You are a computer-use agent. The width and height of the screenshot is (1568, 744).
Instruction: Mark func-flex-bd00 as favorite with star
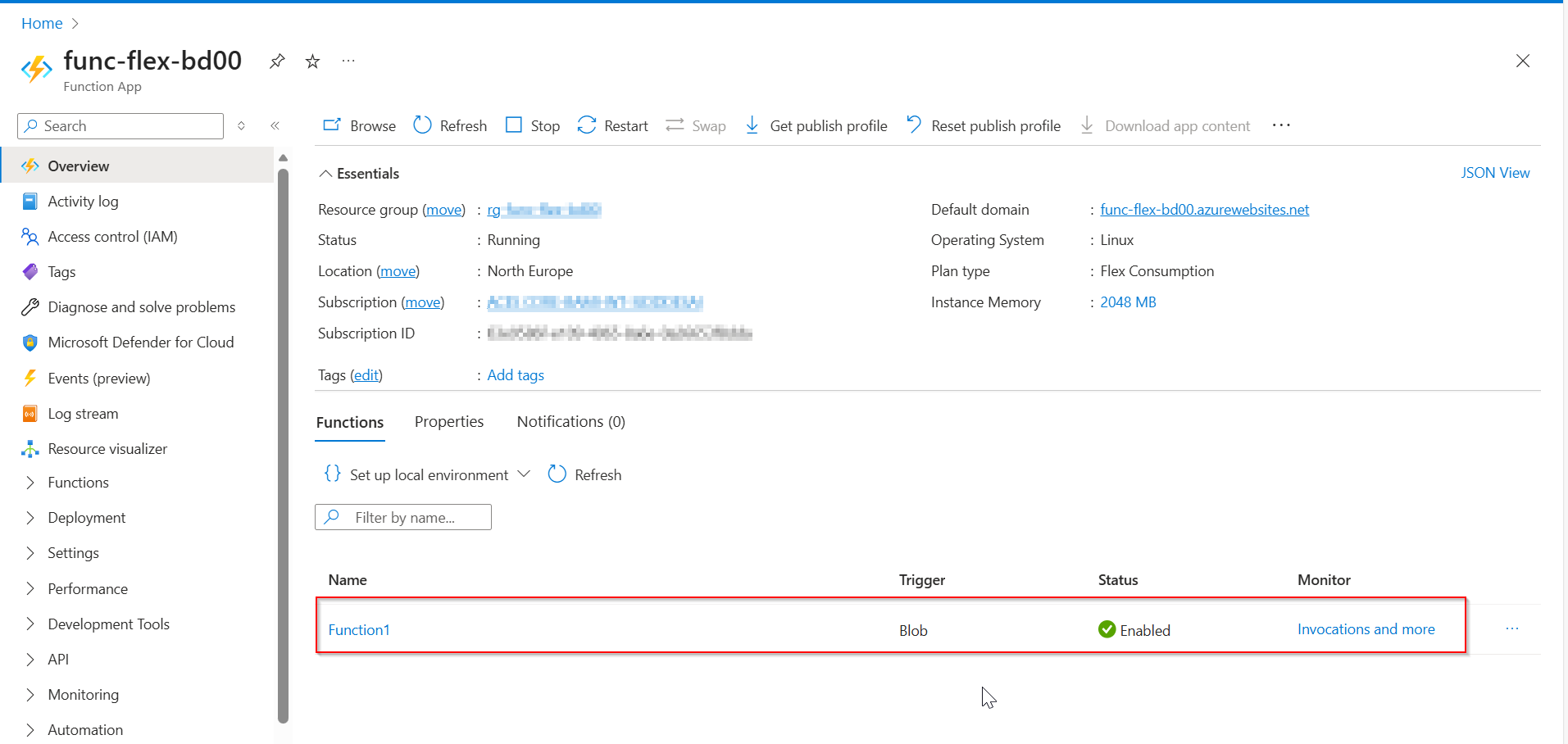tap(312, 61)
